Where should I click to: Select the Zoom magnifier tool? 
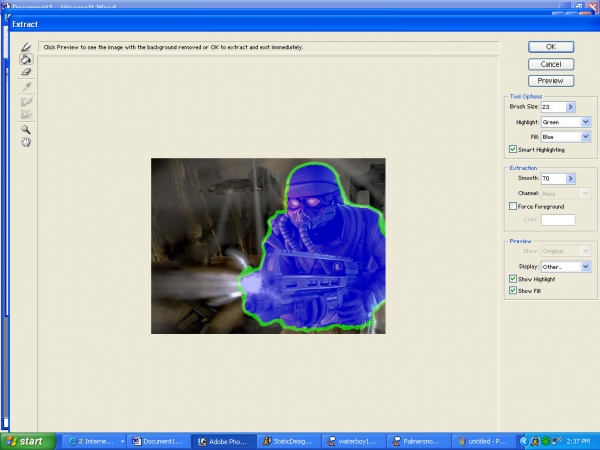pyautogui.click(x=26, y=129)
